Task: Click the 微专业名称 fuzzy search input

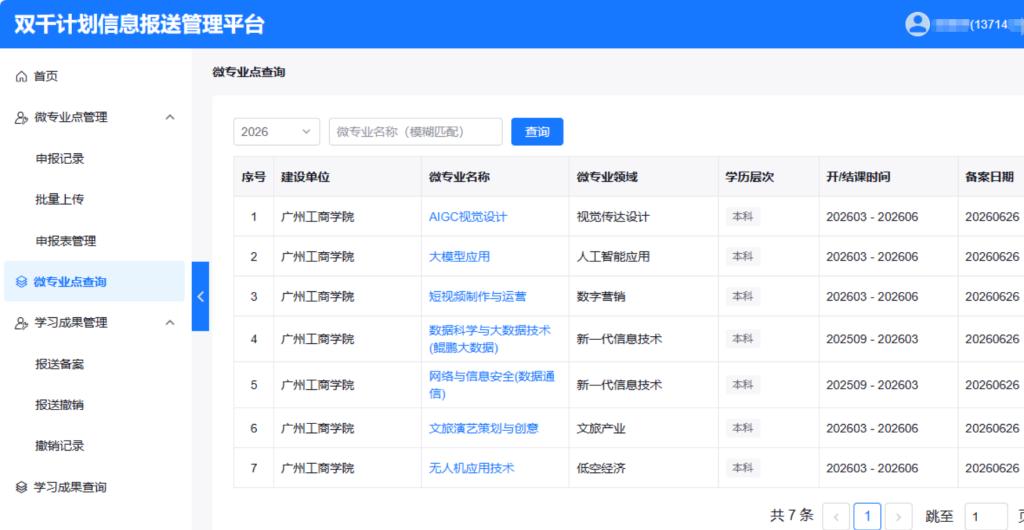Action: [x=416, y=132]
